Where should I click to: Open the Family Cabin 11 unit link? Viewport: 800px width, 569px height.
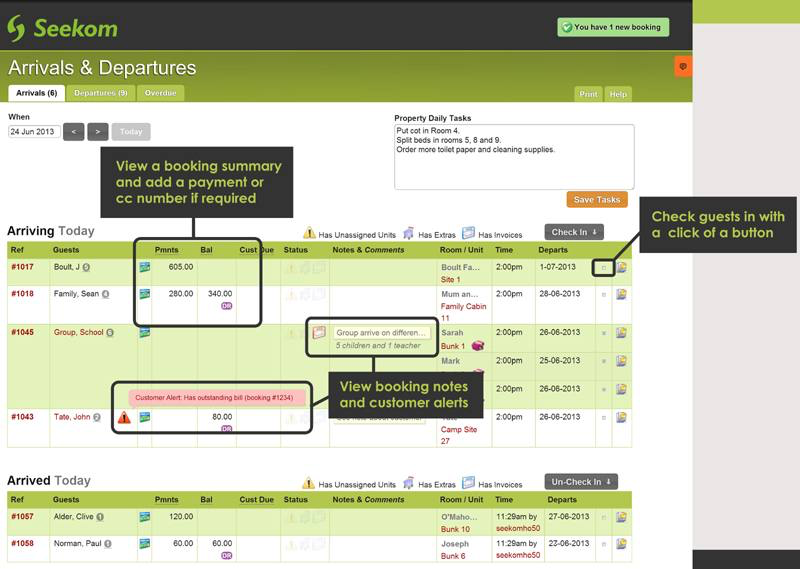tap(463, 312)
